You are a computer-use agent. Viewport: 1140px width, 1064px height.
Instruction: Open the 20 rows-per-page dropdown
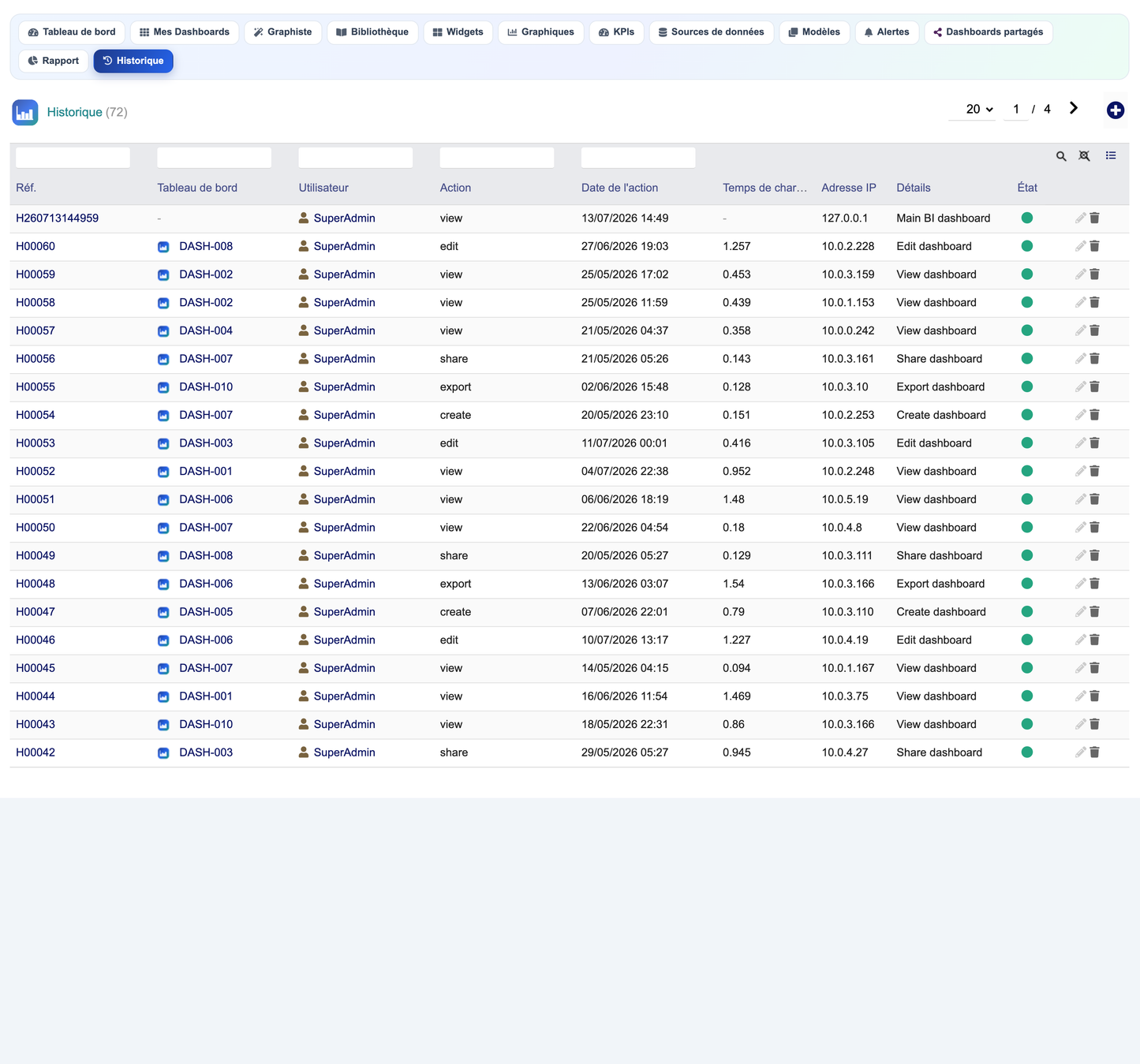pos(979,109)
